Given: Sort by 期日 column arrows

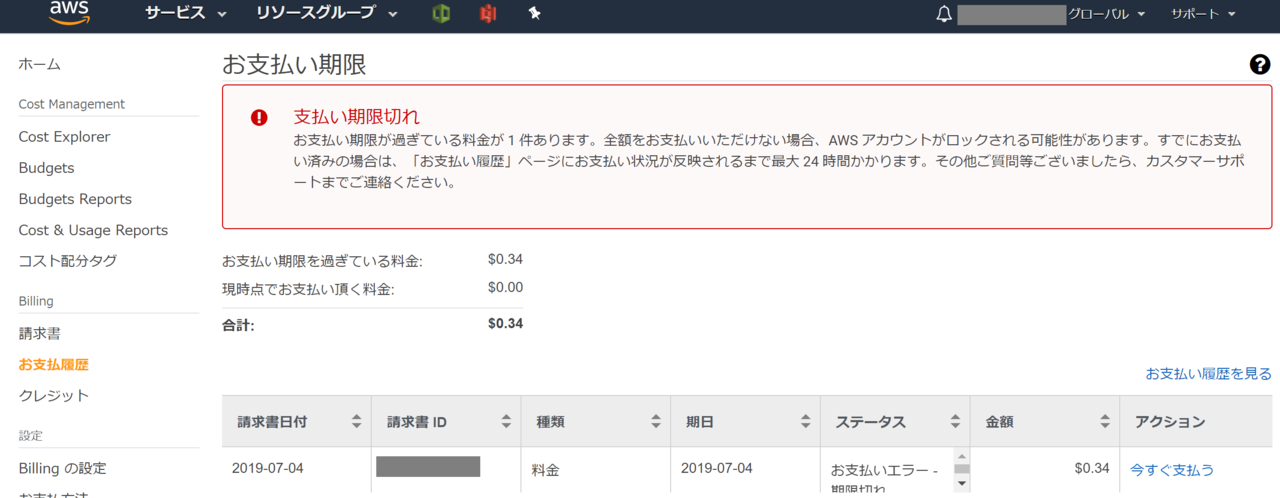Looking at the screenshot, I should (806, 422).
